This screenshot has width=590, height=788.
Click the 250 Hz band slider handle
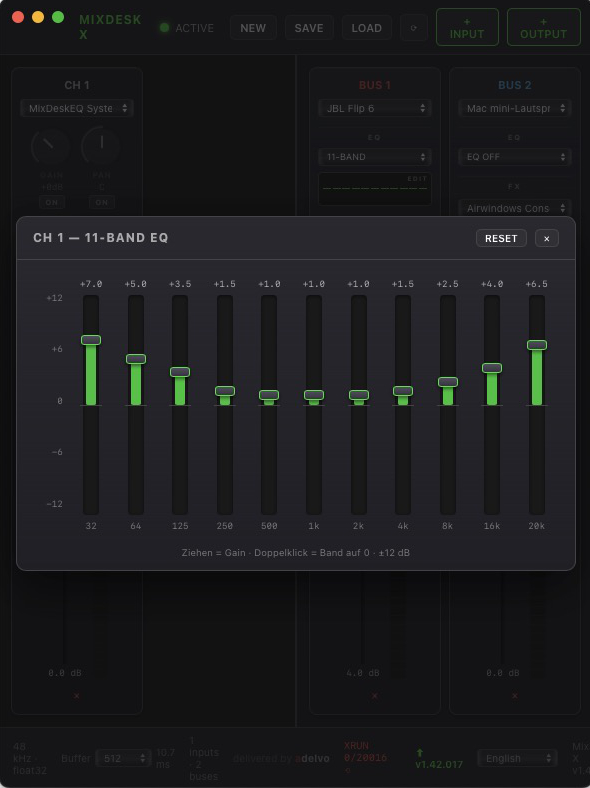[225, 390]
